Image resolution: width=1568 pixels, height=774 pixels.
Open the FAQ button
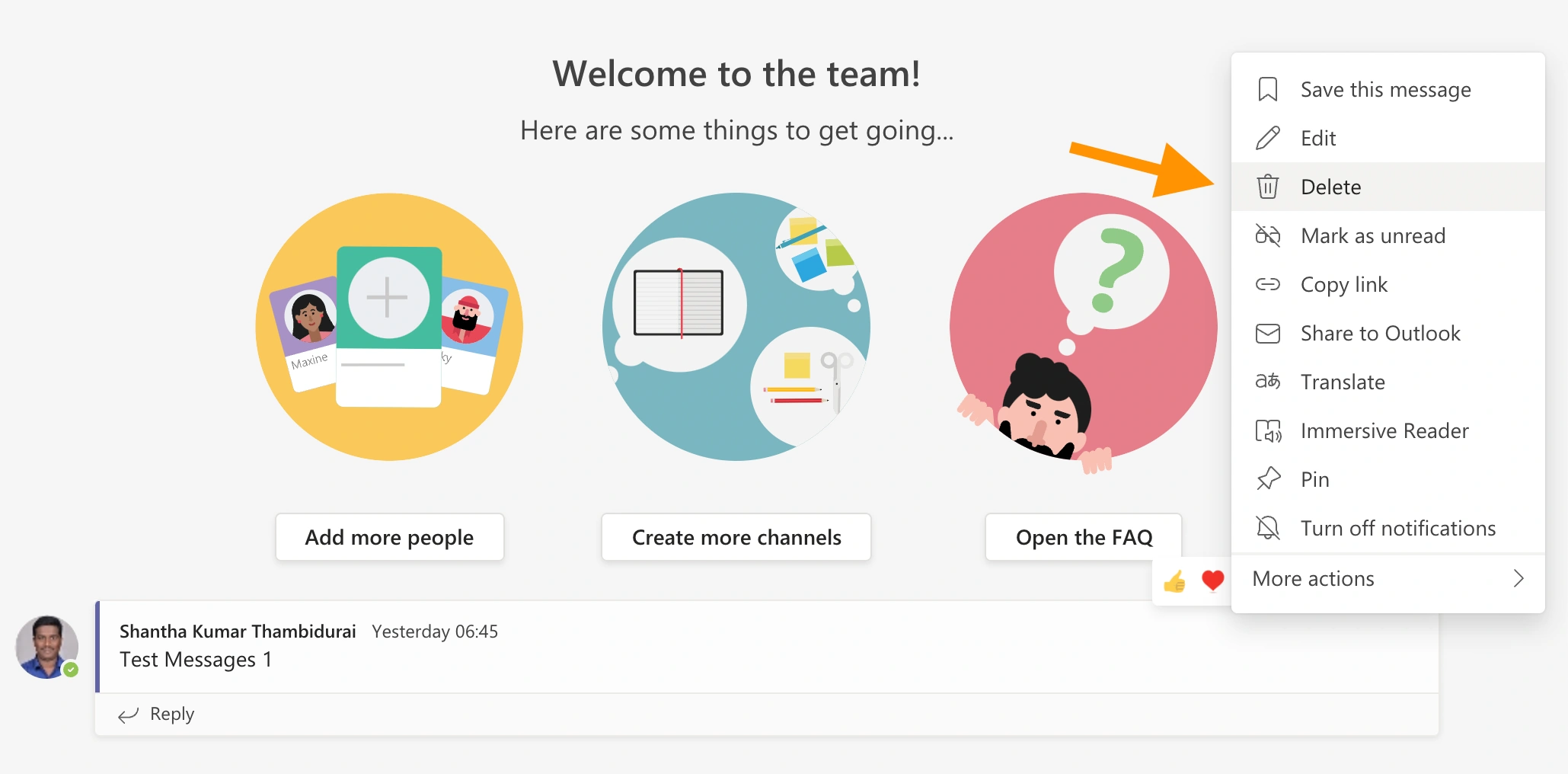point(1083,537)
